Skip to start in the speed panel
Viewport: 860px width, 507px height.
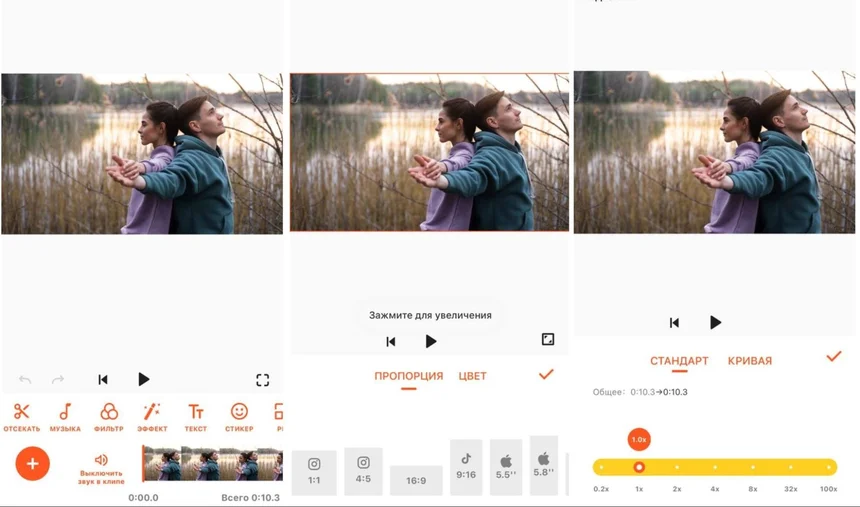674,323
